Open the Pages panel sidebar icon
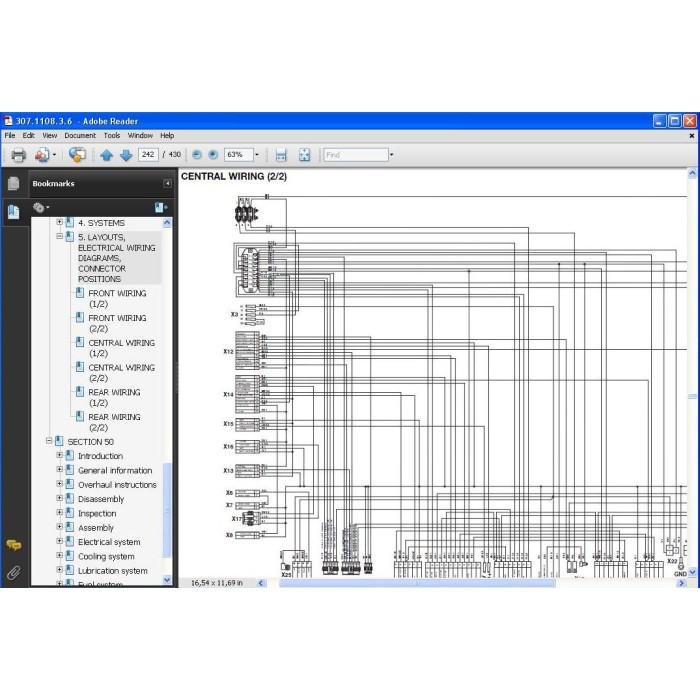 pos(13,183)
